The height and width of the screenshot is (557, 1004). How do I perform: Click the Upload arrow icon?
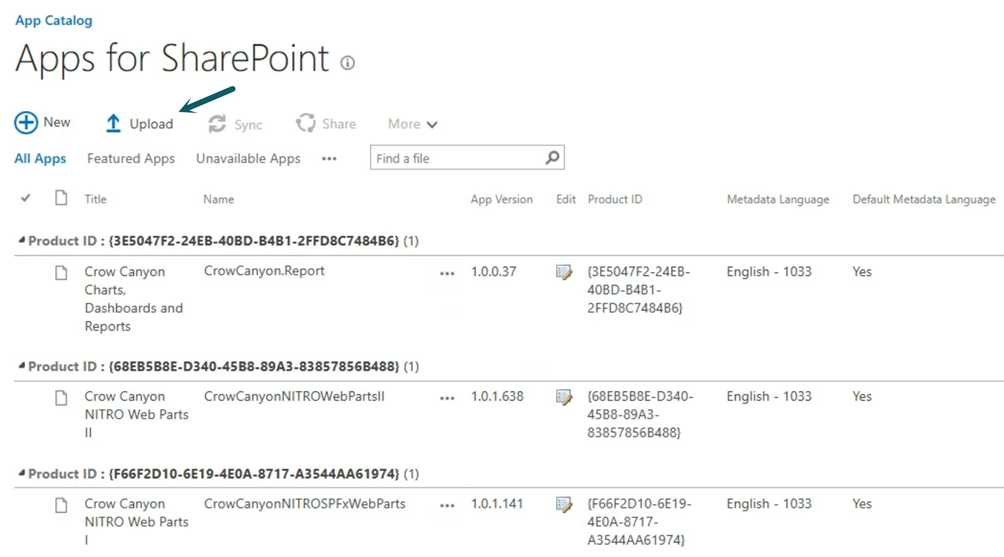(x=113, y=124)
